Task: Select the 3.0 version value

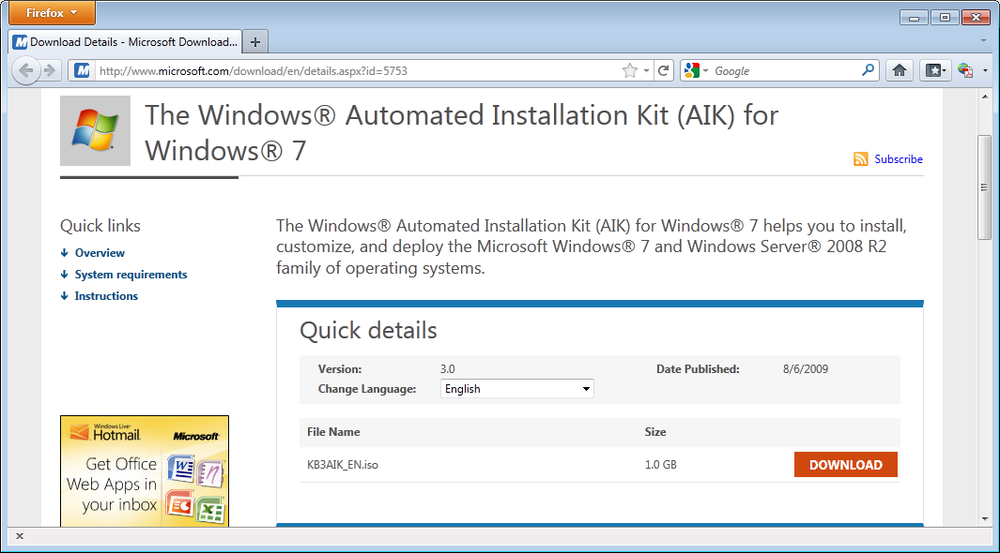Action: [x=448, y=369]
